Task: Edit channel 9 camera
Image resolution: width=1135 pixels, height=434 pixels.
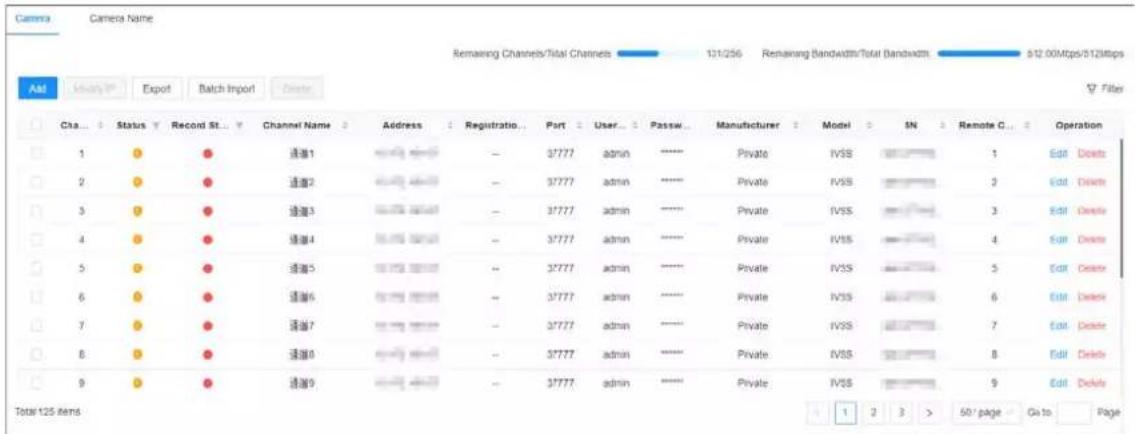Action: (x=1059, y=382)
